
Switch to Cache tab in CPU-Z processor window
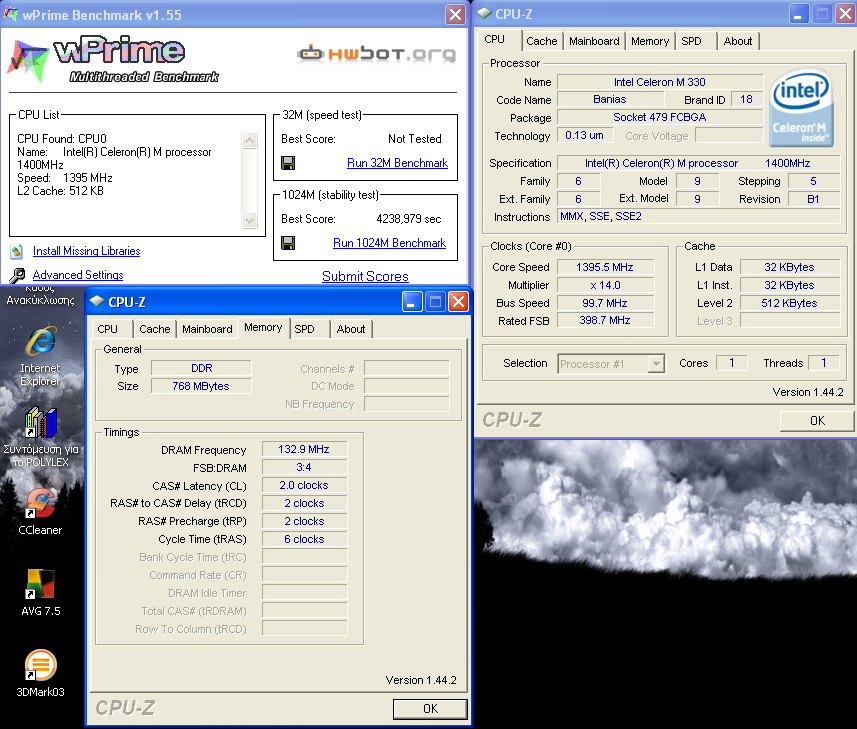pos(541,41)
